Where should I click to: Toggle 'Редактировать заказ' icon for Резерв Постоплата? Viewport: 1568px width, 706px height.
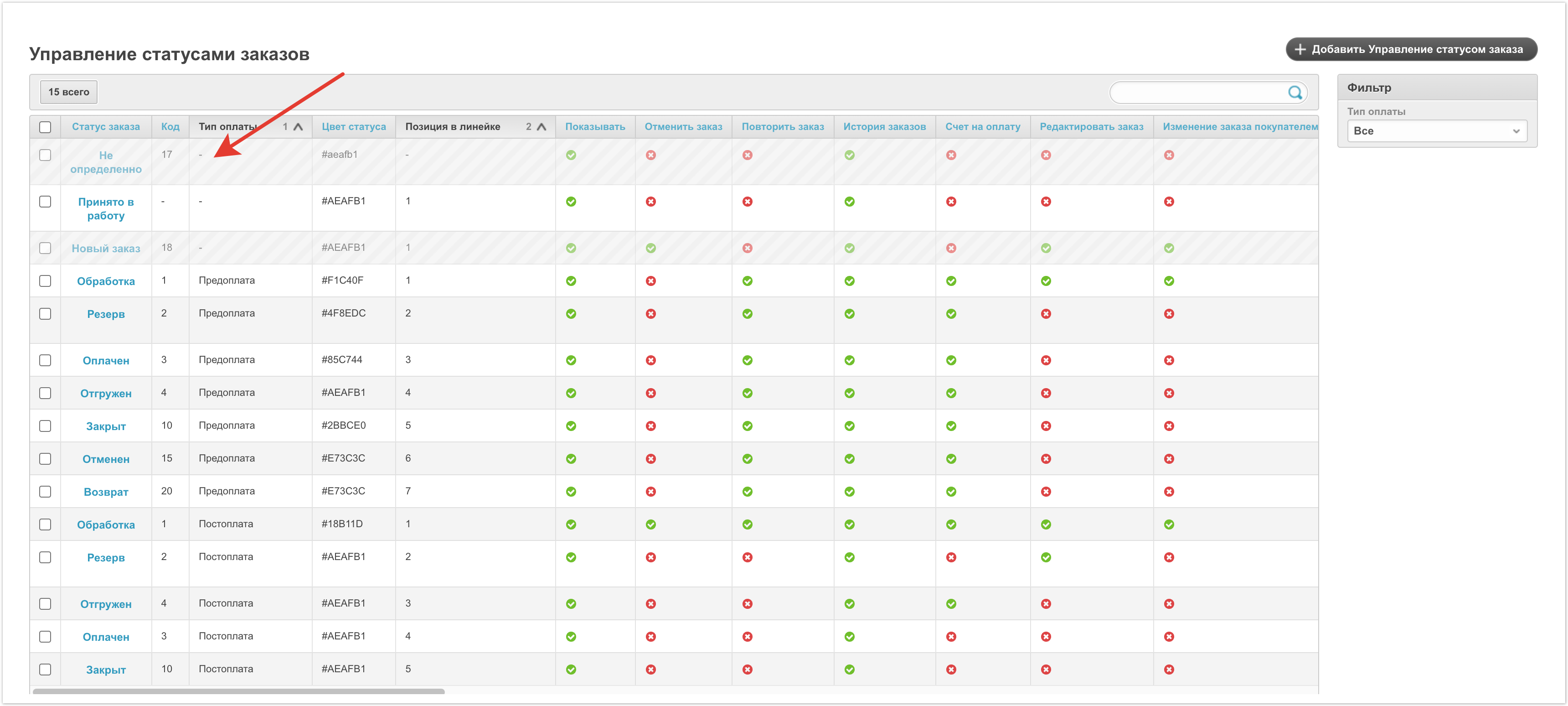click(1046, 557)
